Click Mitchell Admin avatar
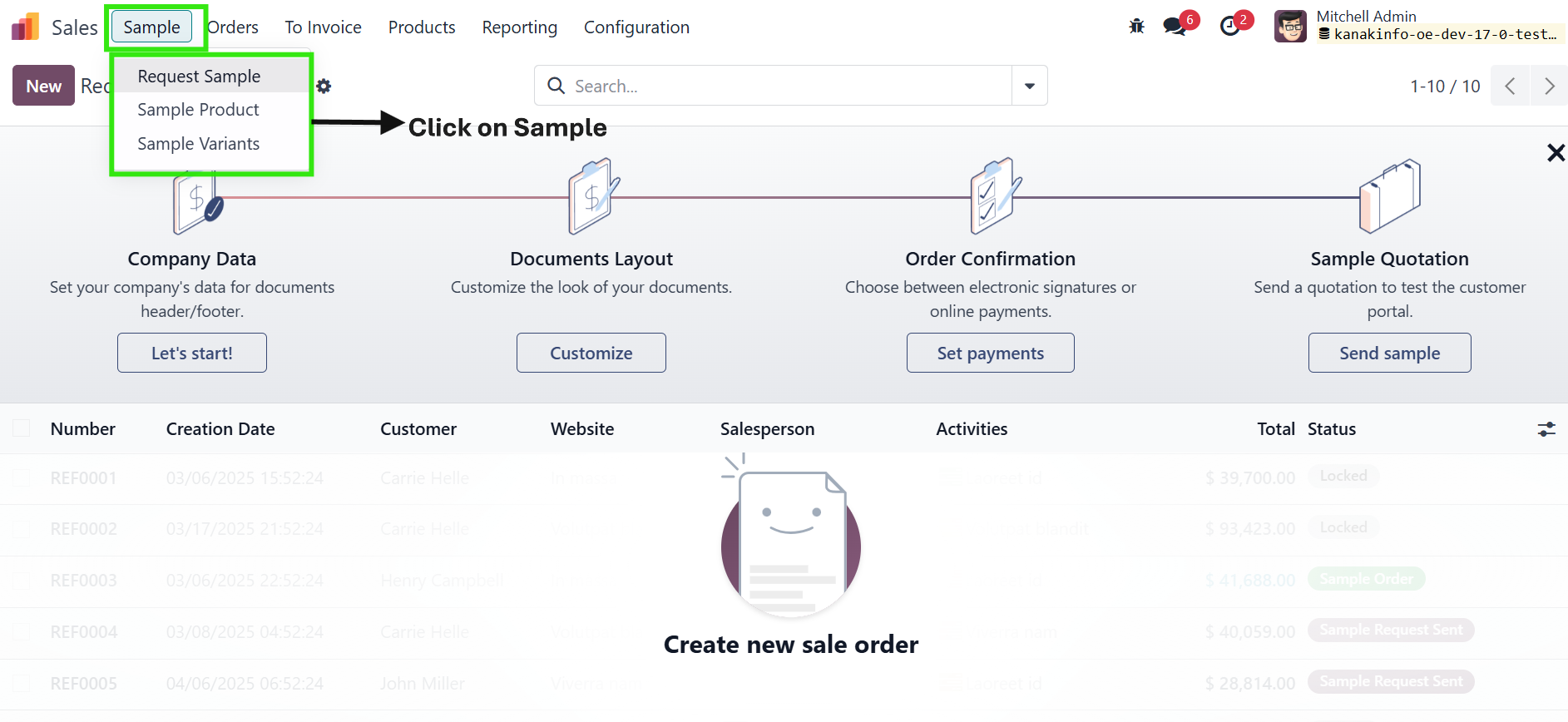 click(x=1290, y=27)
